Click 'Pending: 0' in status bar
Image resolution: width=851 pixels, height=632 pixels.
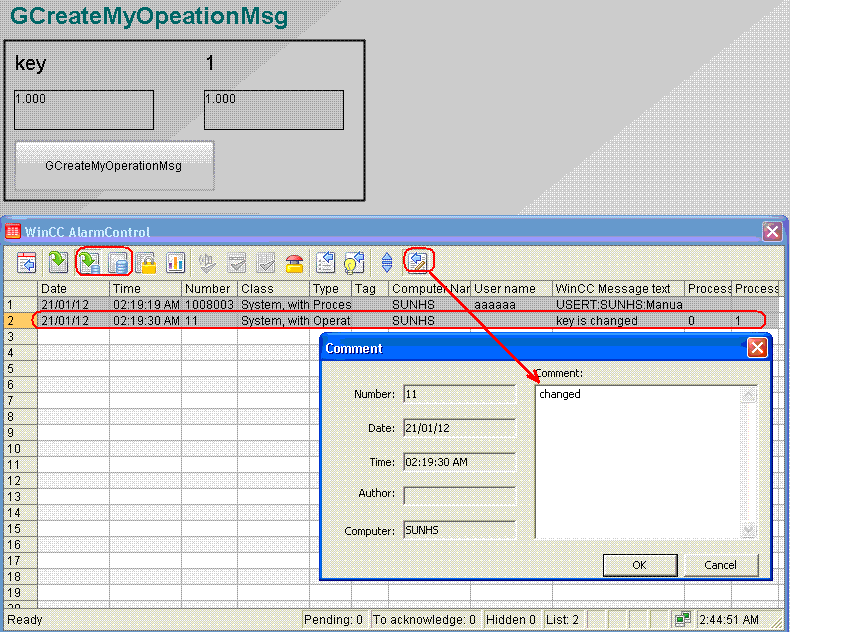333,619
